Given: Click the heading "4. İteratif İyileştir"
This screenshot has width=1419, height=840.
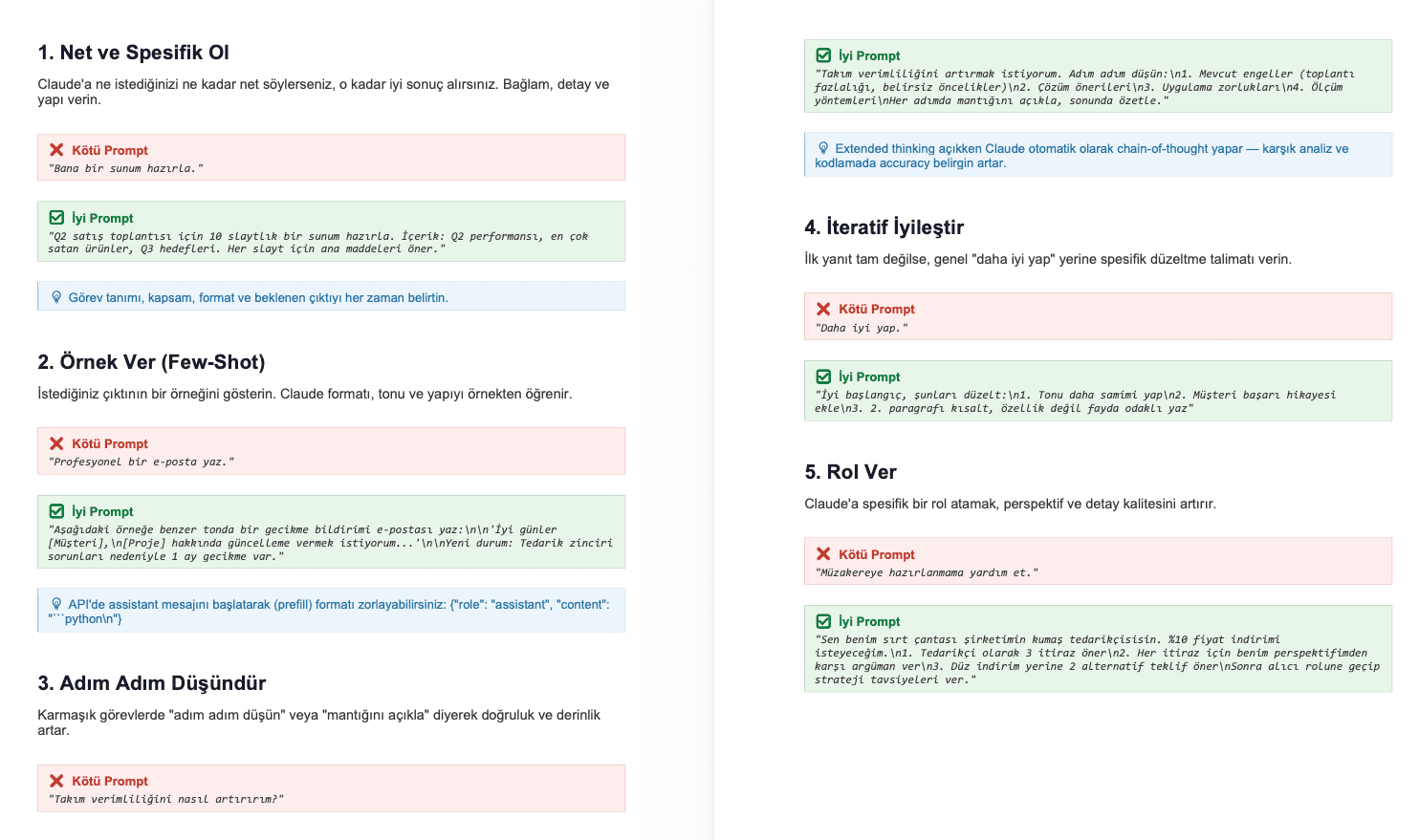Looking at the screenshot, I should pos(884,227).
